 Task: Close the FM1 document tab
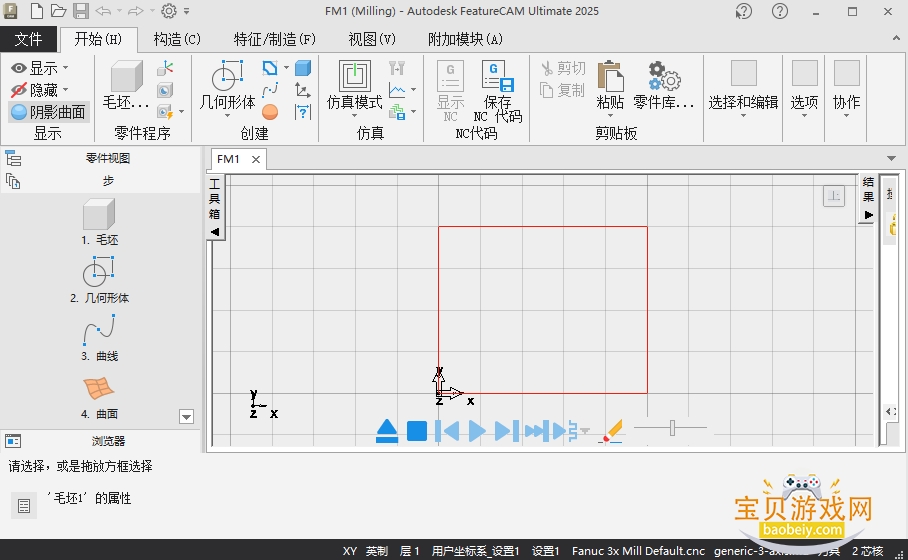[255, 159]
